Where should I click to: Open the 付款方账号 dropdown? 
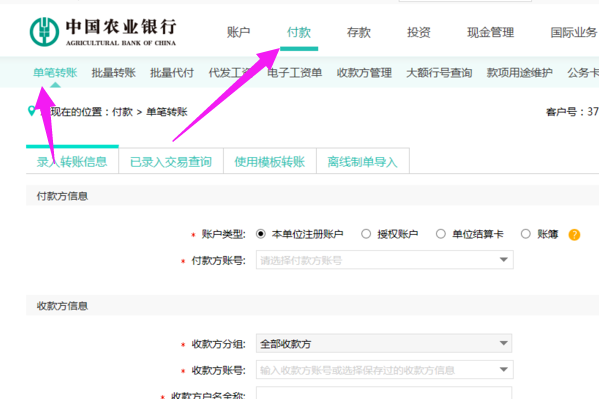pyautogui.click(x=385, y=260)
